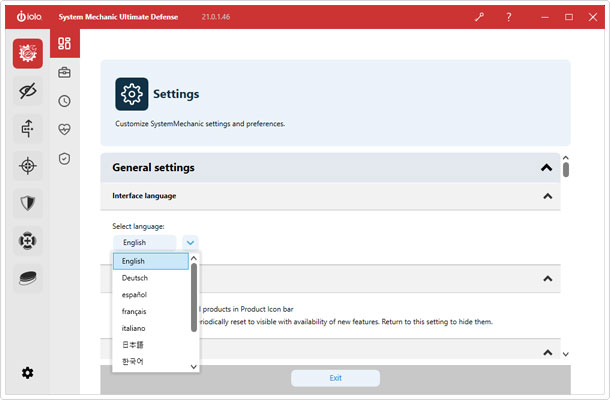Screen dimensions: 610x400
Task: Select the dashboard grid icon
Action: [x=65, y=43]
